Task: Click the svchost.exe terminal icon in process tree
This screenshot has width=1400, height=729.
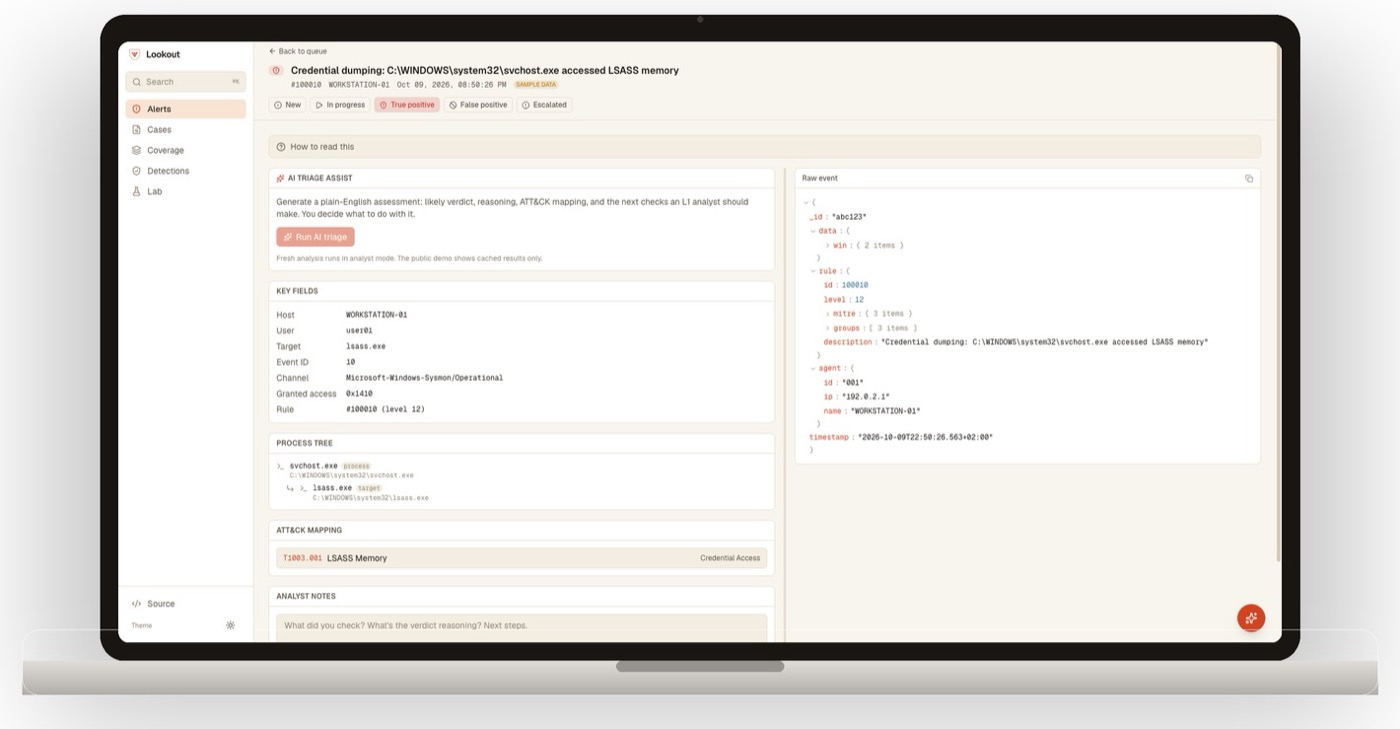Action: tap(281, 466)
